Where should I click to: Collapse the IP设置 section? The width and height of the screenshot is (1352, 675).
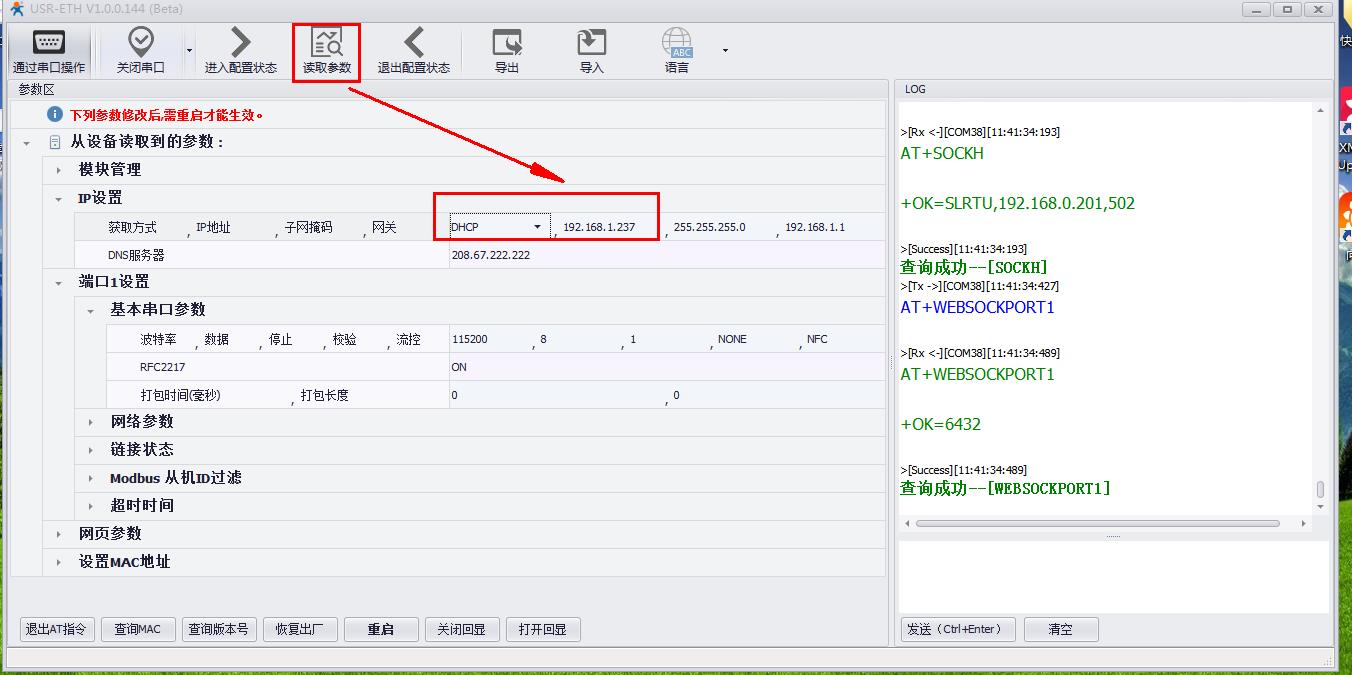(x=59, y=198)
